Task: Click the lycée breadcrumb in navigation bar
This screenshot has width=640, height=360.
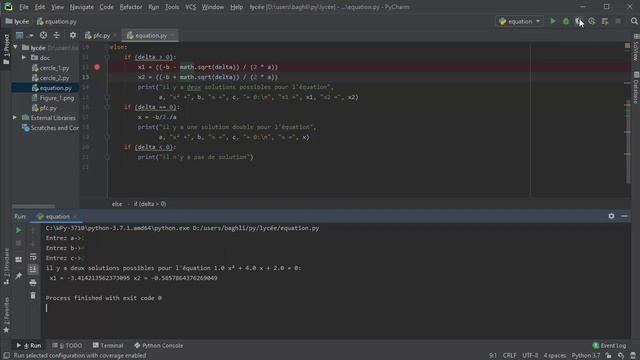Action: click(18, 21)
